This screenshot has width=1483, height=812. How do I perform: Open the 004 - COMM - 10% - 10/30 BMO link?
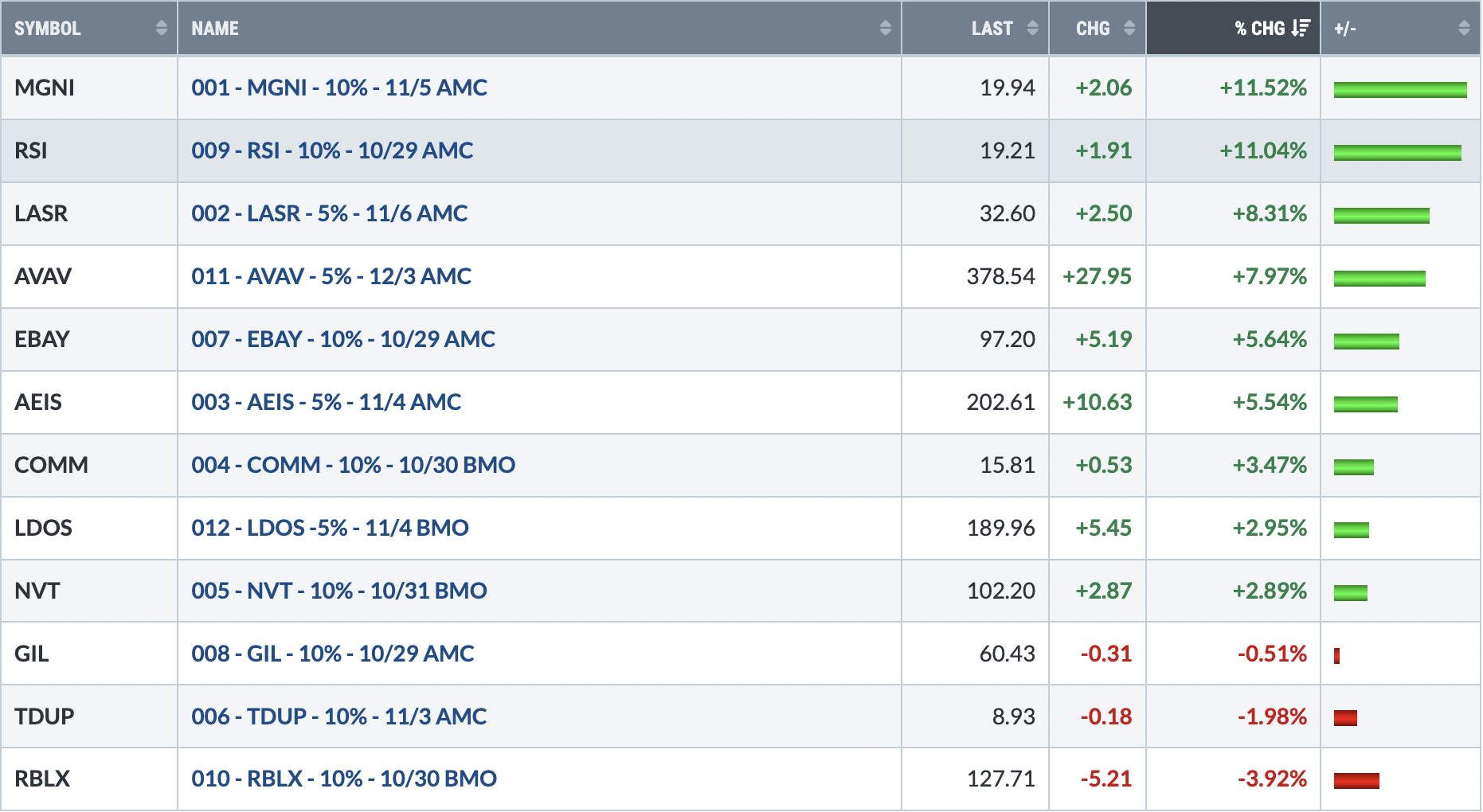(354, 465)
